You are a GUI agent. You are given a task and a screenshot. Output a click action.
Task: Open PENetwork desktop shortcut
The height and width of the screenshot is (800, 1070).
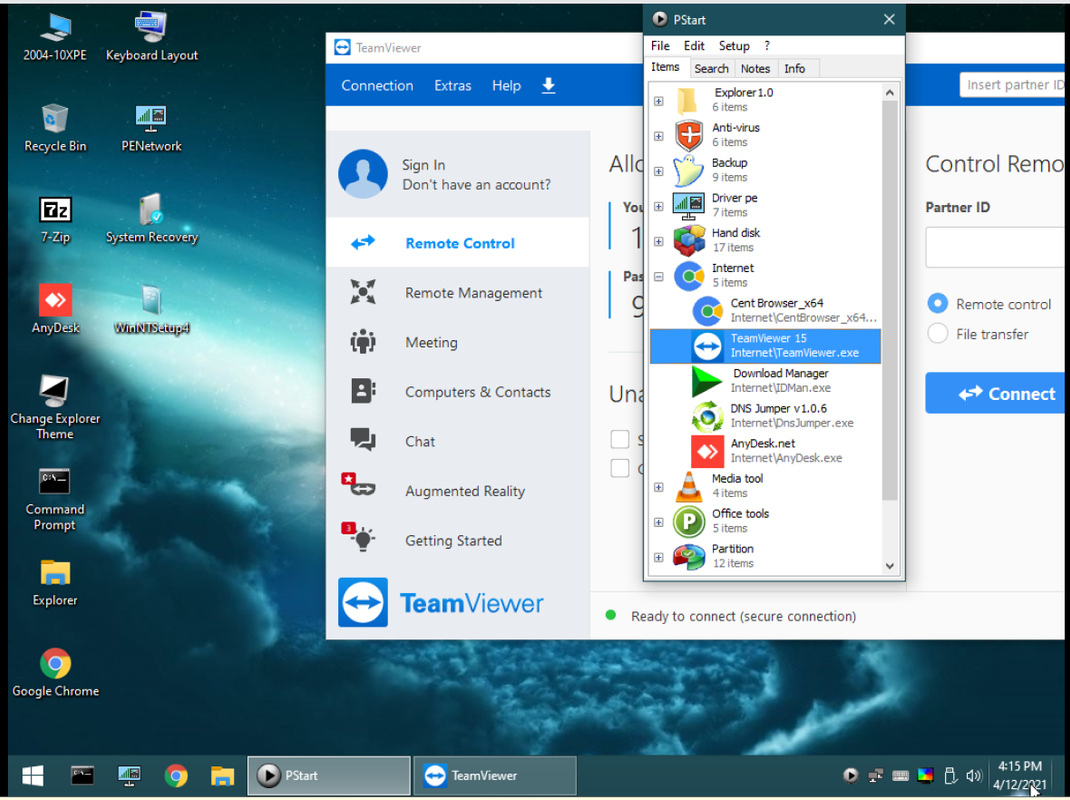click(x=151, y=128)
